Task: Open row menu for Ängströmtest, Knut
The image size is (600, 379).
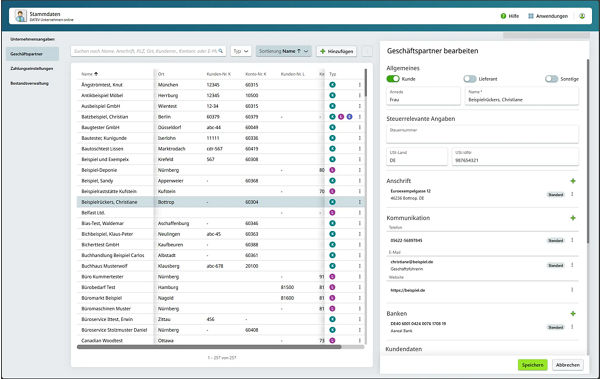Action: point(360,85)
